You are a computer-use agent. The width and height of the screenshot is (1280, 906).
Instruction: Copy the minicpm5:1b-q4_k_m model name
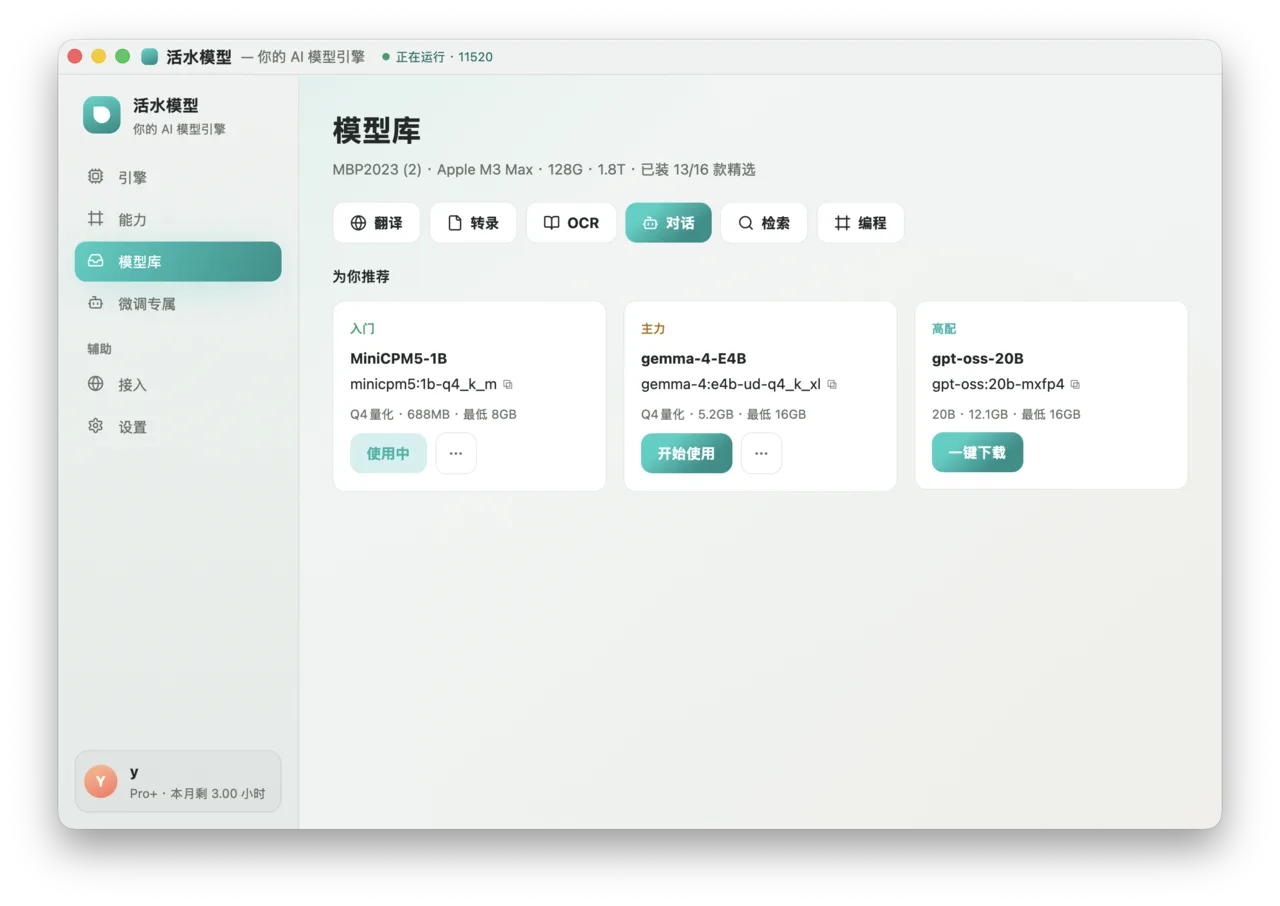[508, 385]
